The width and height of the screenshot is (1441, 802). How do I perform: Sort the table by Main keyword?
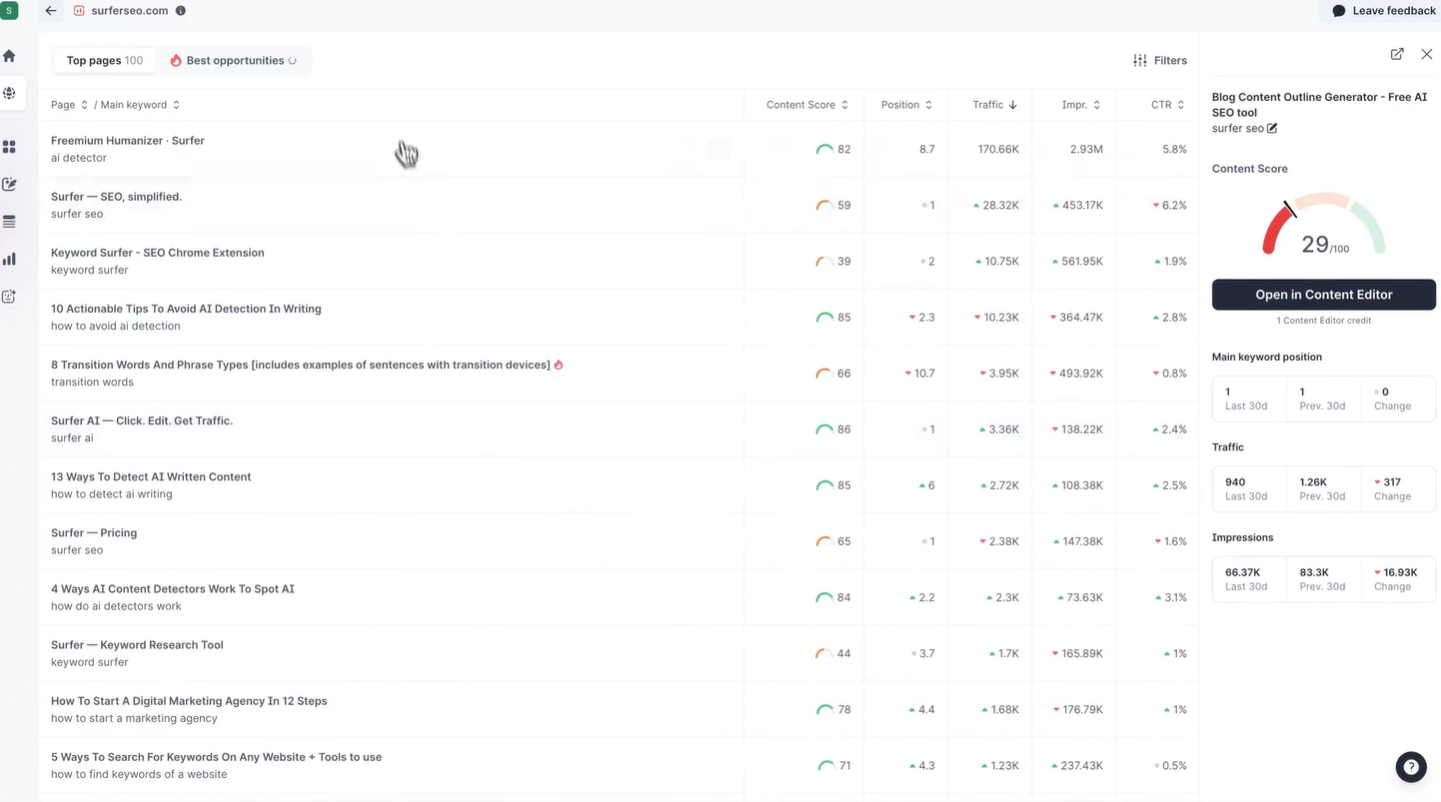pyautogui.click(x=140, y=105)
